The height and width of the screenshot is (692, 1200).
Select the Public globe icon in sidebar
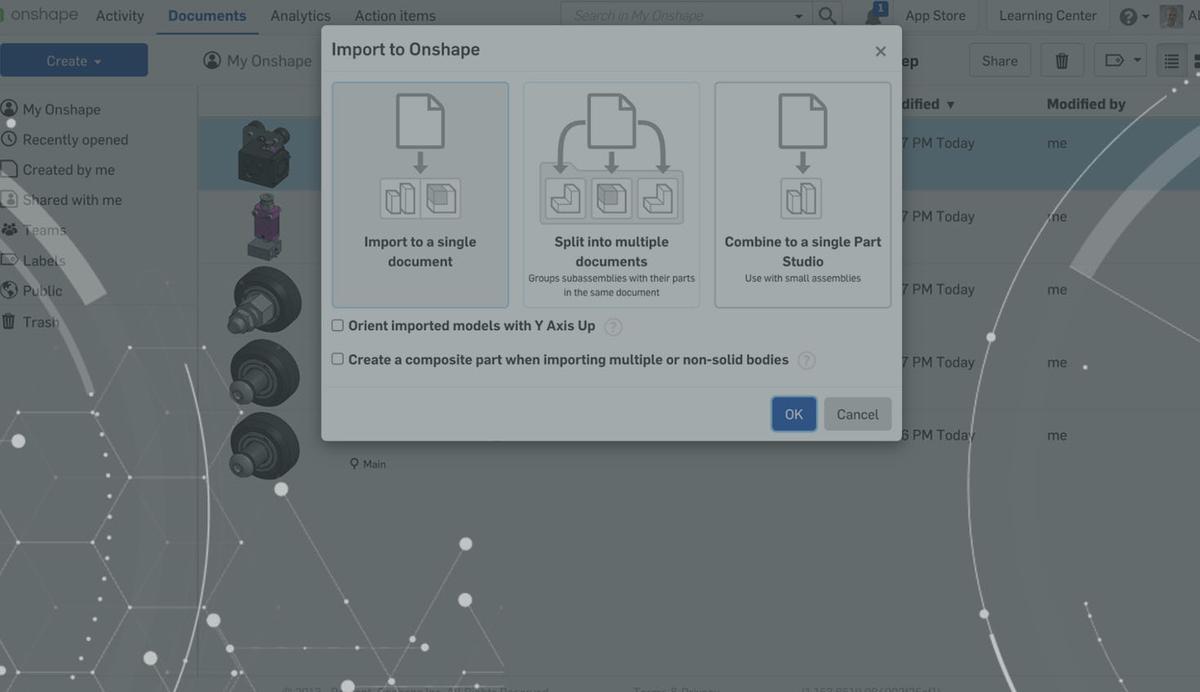(x=8, y=291)
